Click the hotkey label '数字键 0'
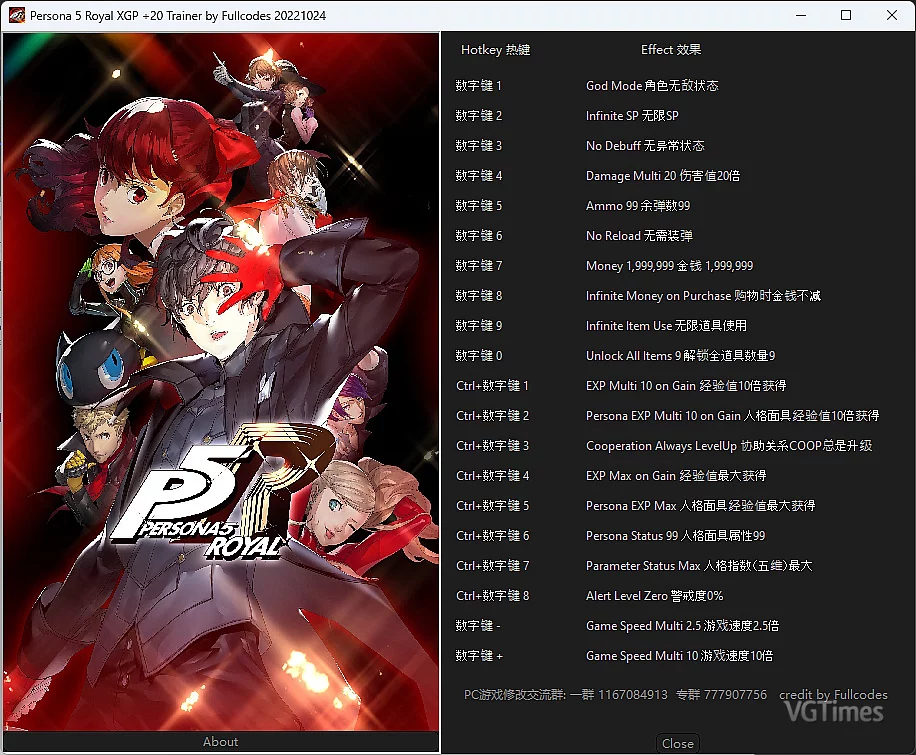The image size is (916, 755). 478,356
